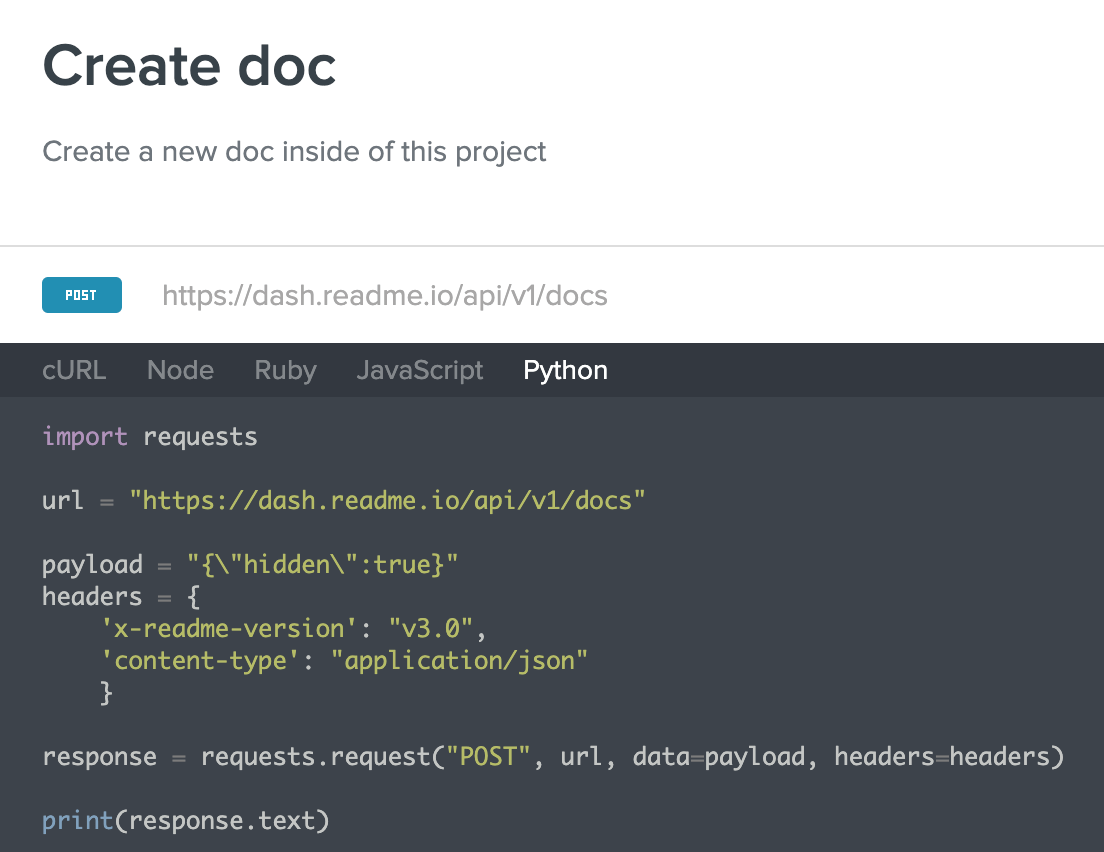Click the 'x-readme-version' header line
The width and height of the screenshot is (1104, 852).
[294, 629]
